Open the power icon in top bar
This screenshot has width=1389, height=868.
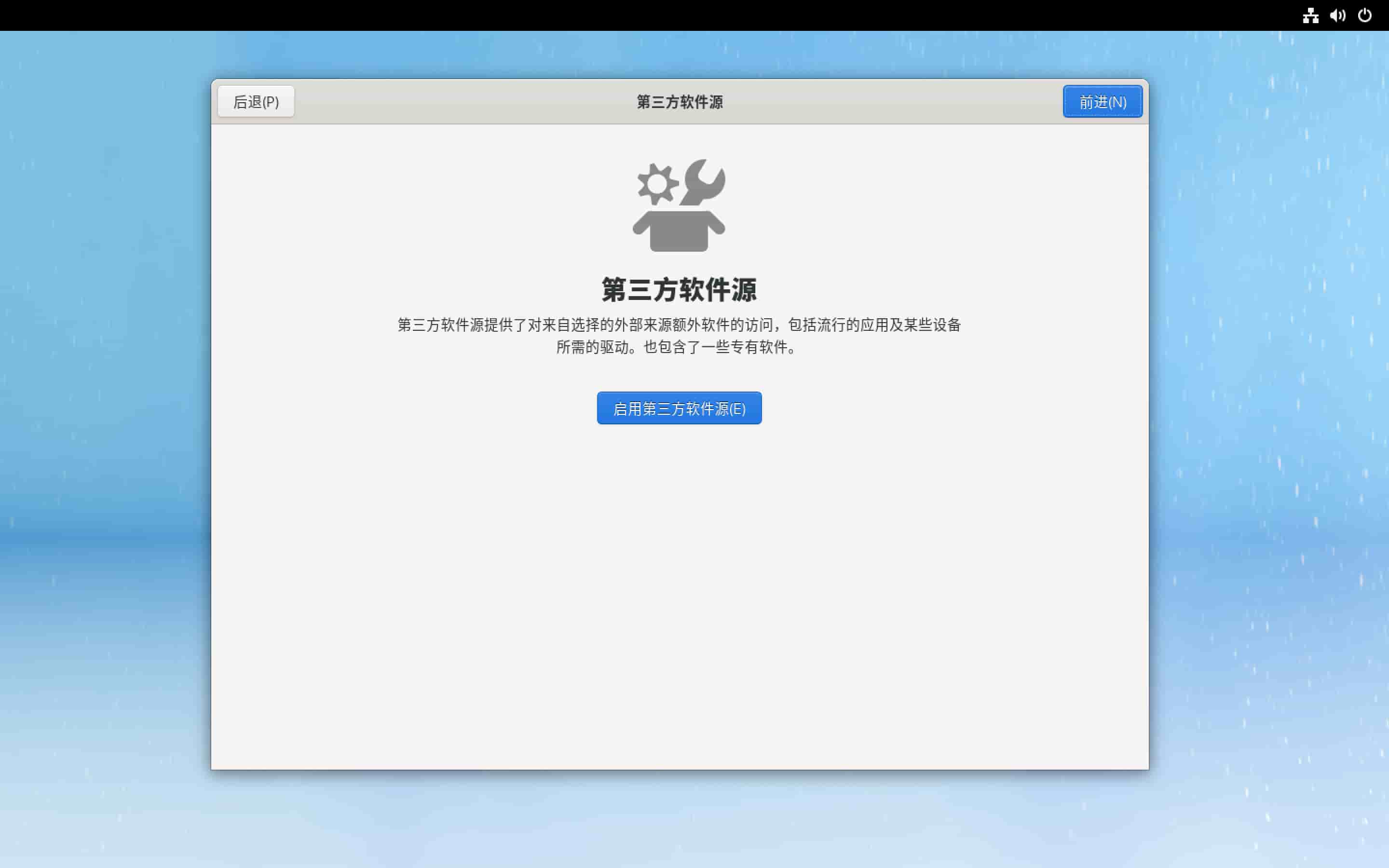pyautogui.click(x=1364, y=15)
